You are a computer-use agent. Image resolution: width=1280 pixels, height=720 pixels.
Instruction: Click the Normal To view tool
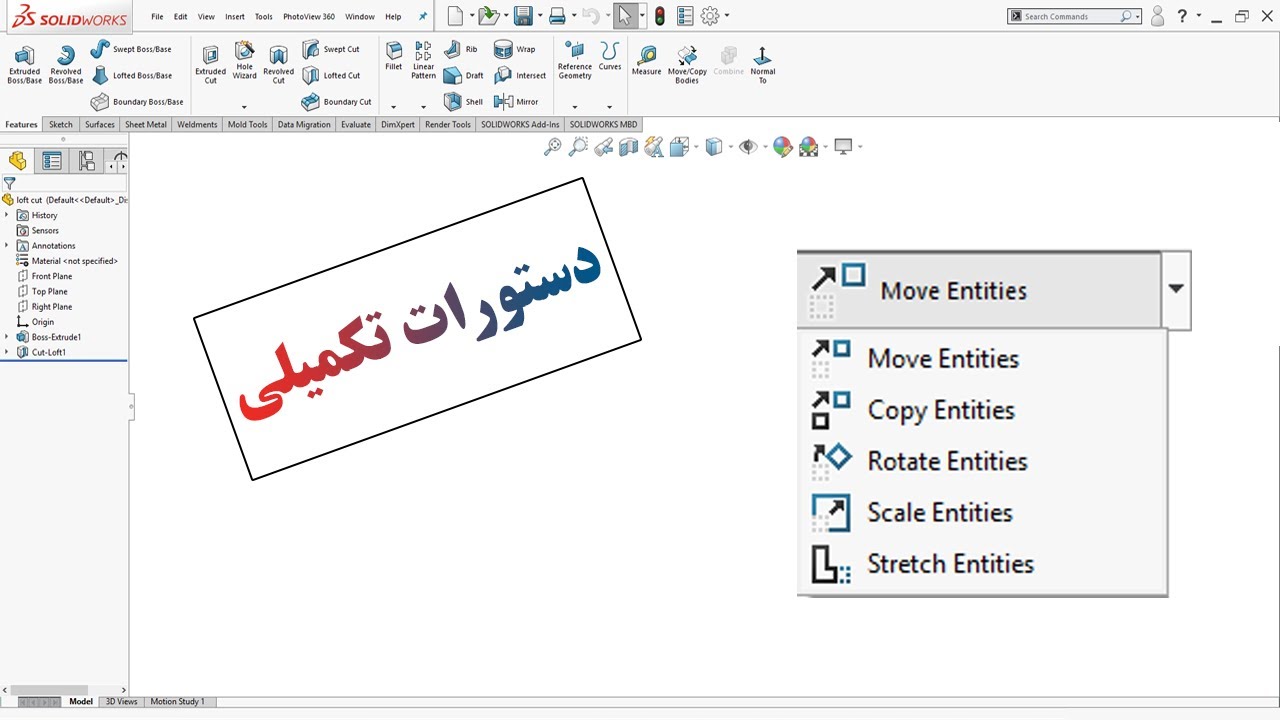(762, 64)
